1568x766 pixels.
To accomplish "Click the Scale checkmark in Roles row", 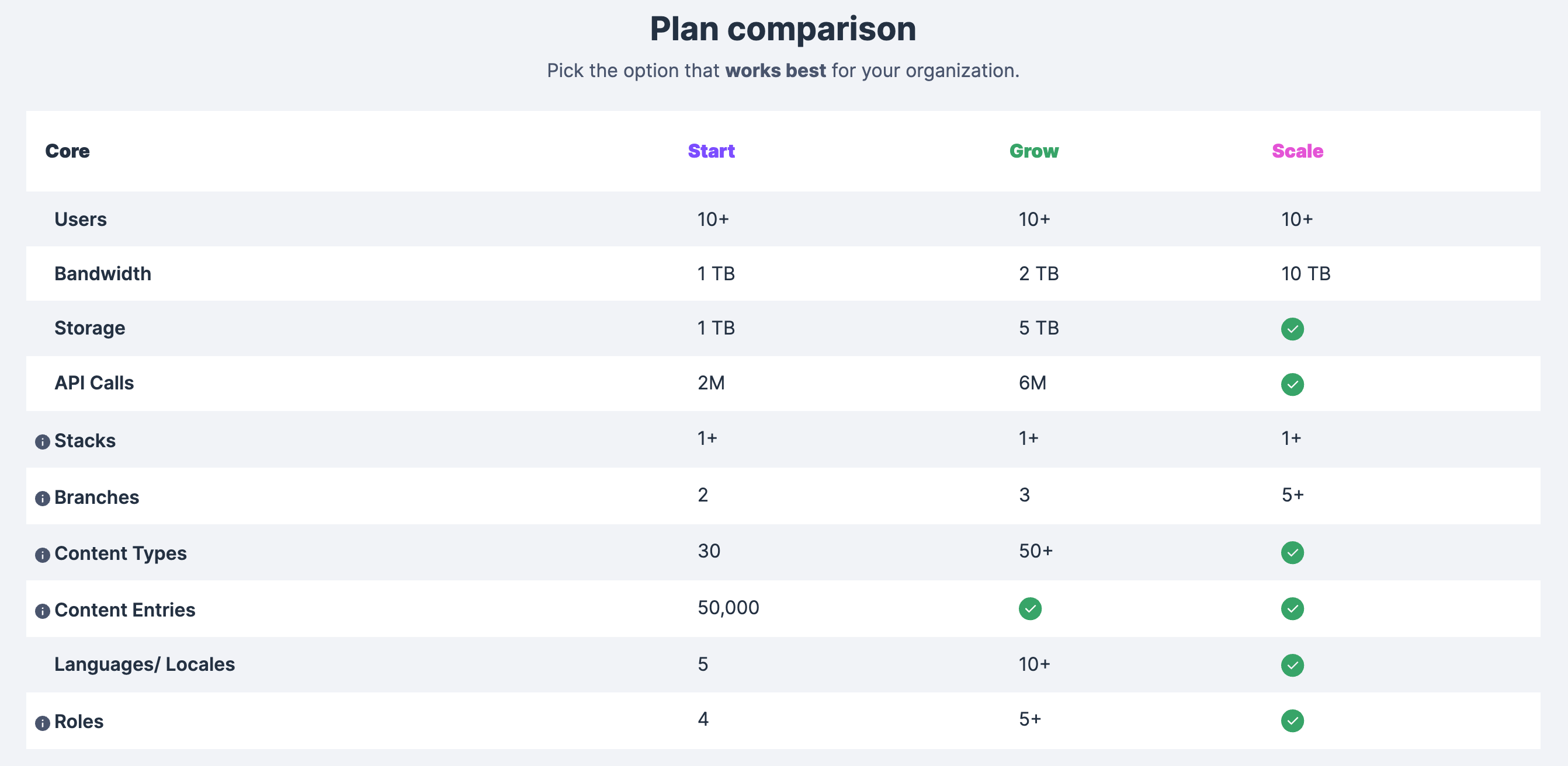I will coord(1292,721).
